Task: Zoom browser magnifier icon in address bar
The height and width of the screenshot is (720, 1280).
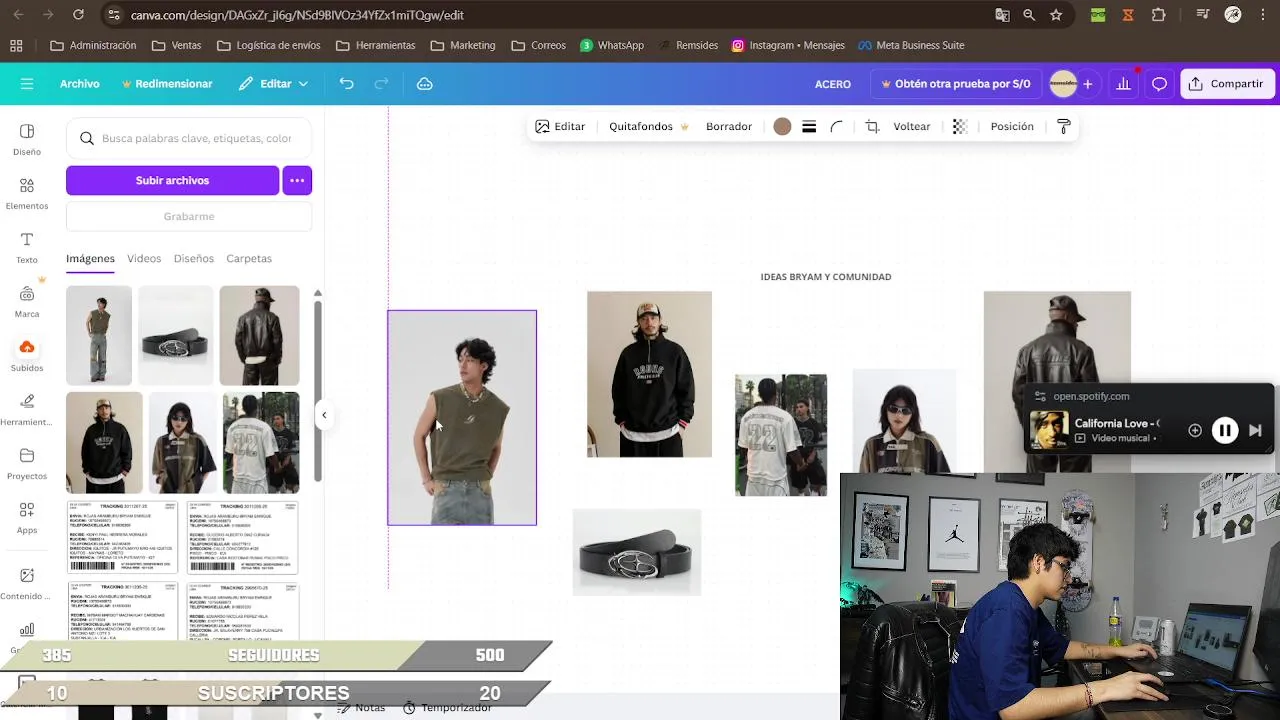Action: tap(1029, 15)
